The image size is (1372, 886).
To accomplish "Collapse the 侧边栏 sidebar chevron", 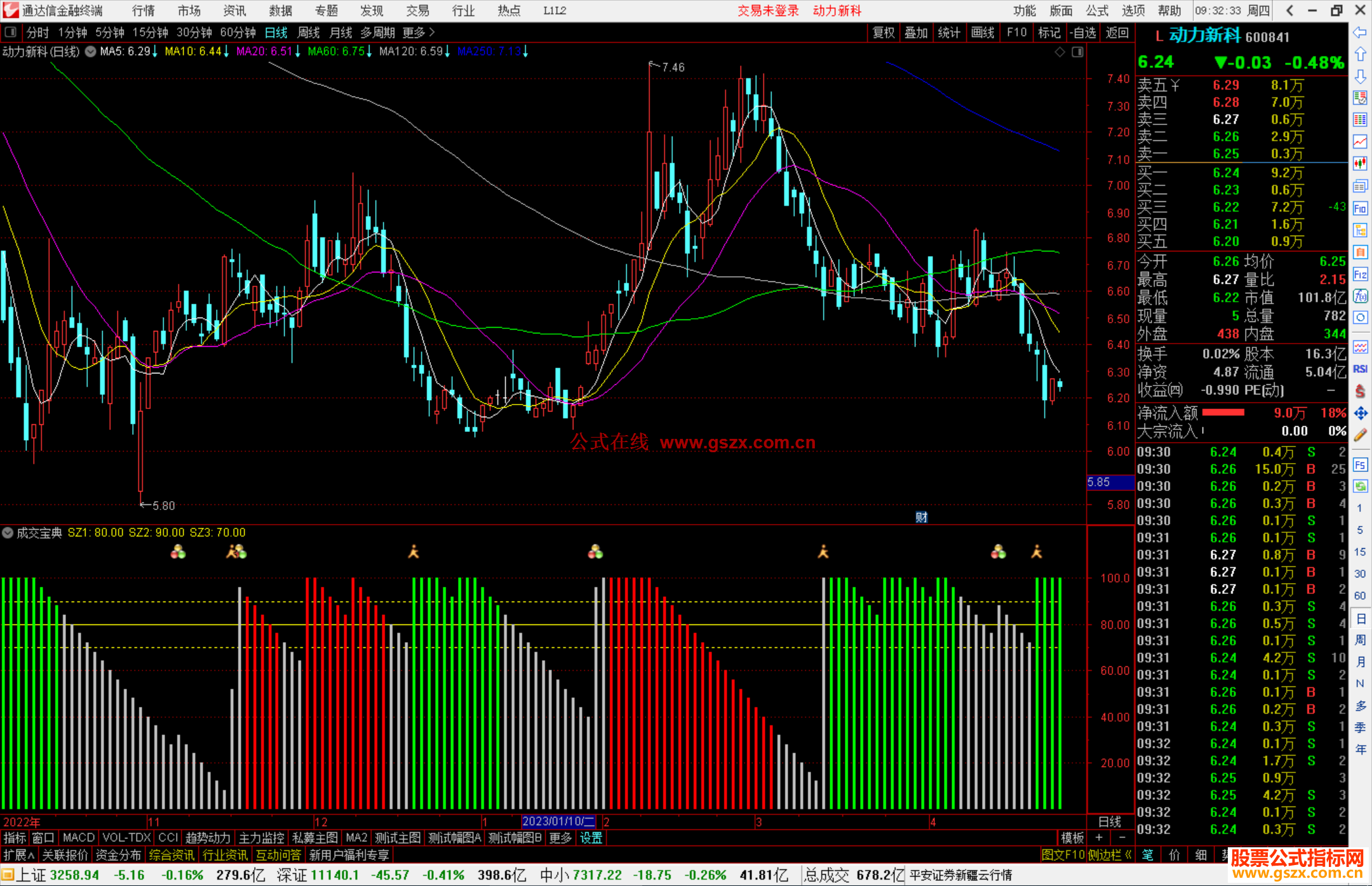I will 1128,855.
